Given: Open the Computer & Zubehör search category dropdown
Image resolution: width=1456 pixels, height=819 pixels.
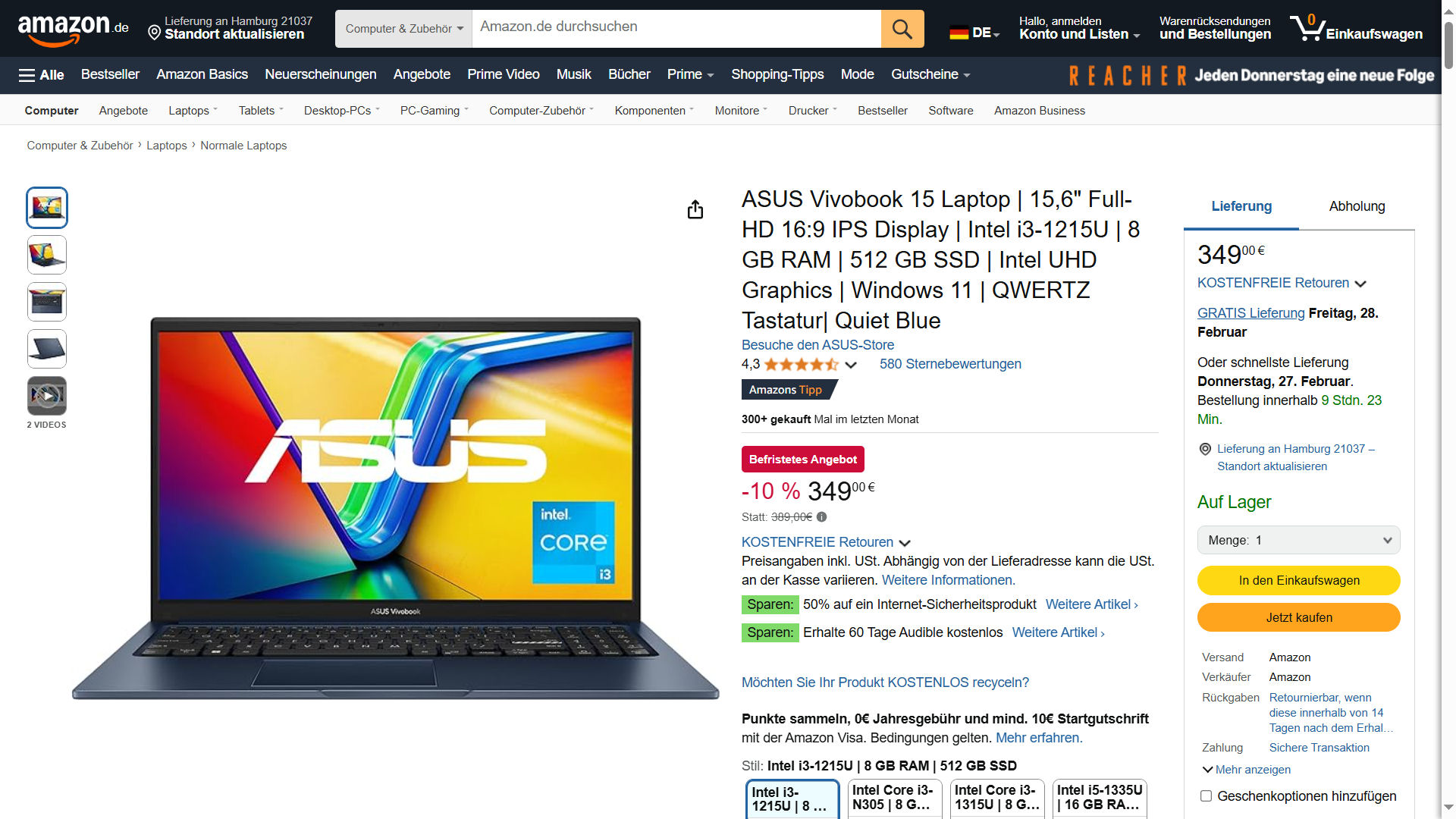Looking at the screenshot, I should [403, 29].
